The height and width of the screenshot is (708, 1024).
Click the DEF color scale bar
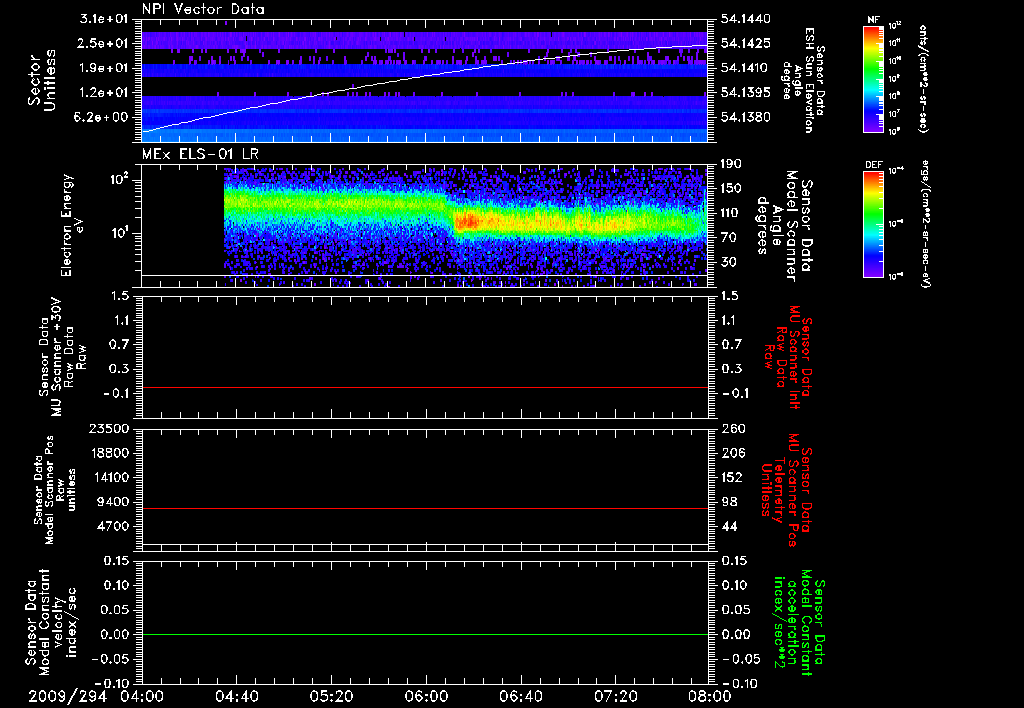(872, 222)
